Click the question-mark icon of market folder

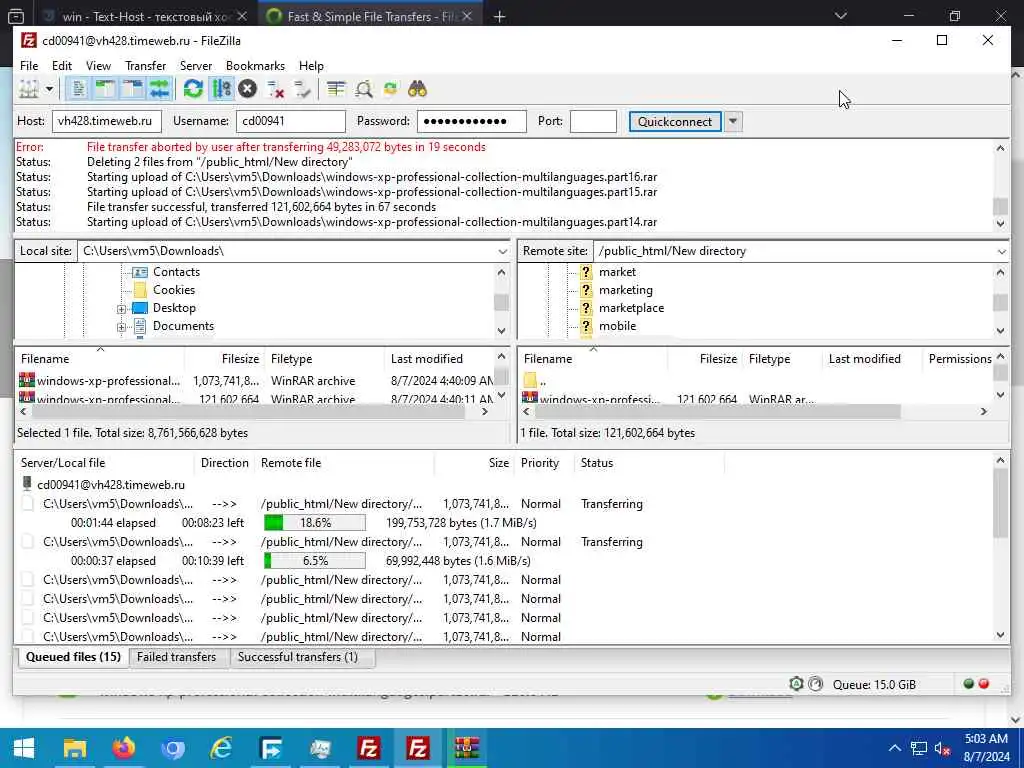[586, 272]
